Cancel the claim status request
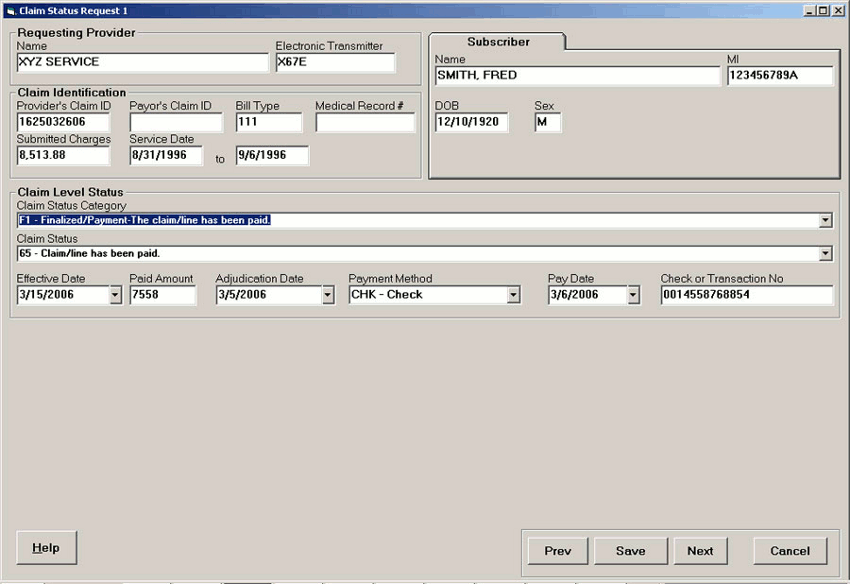The width and height of the screenshot is (850, 584). coord(790,550)
